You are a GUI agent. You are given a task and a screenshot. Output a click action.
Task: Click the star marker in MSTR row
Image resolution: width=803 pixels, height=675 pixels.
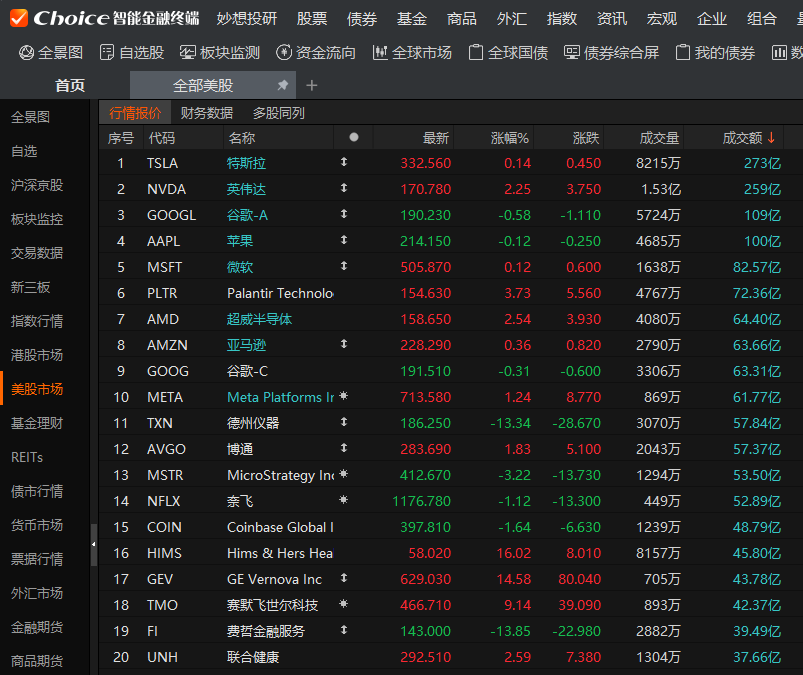pyautogui.click(x=344, y=474)
